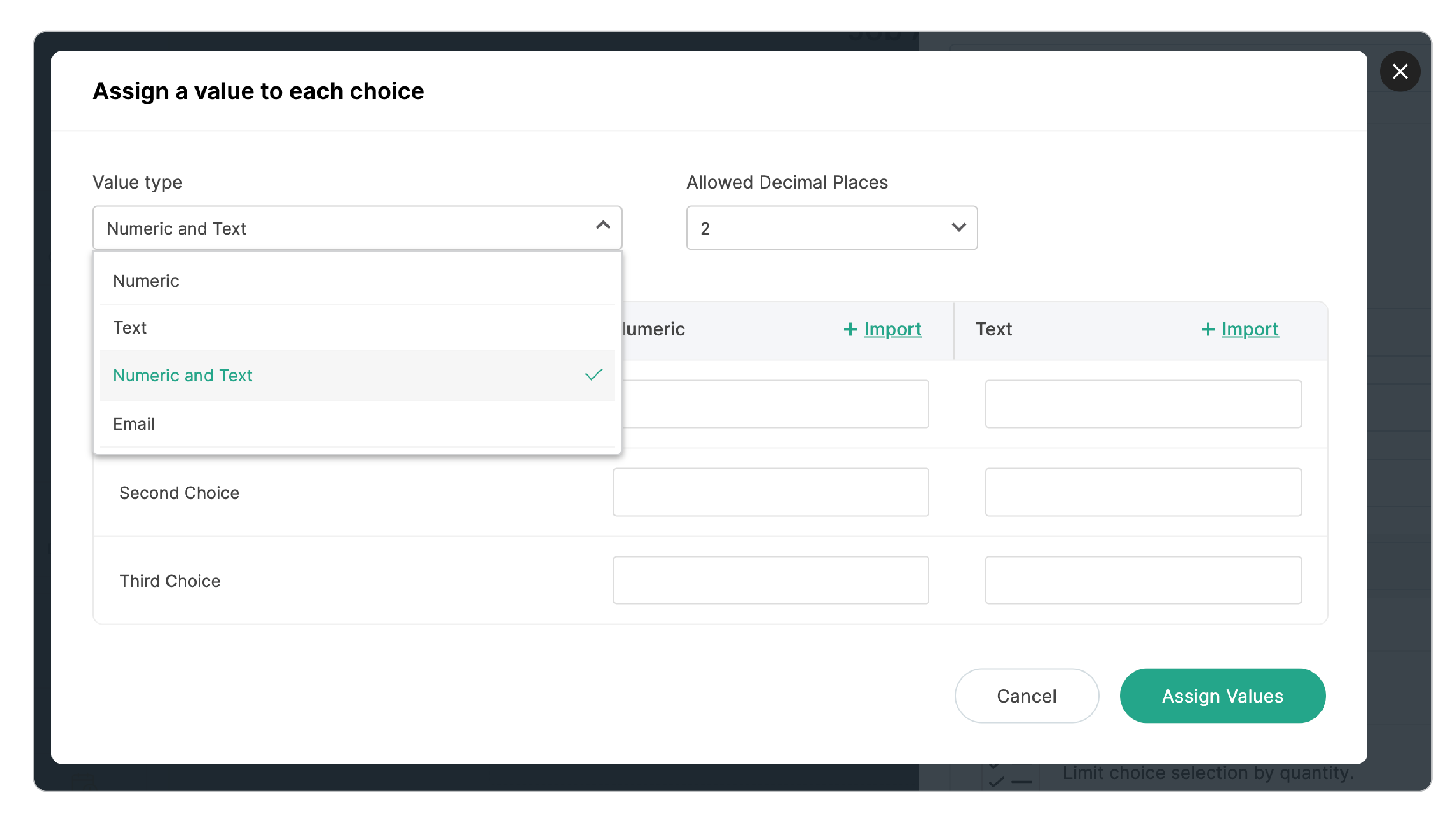1456x815 pixels.
Task: Select Text as the value type
Action: tap(130, 327)
